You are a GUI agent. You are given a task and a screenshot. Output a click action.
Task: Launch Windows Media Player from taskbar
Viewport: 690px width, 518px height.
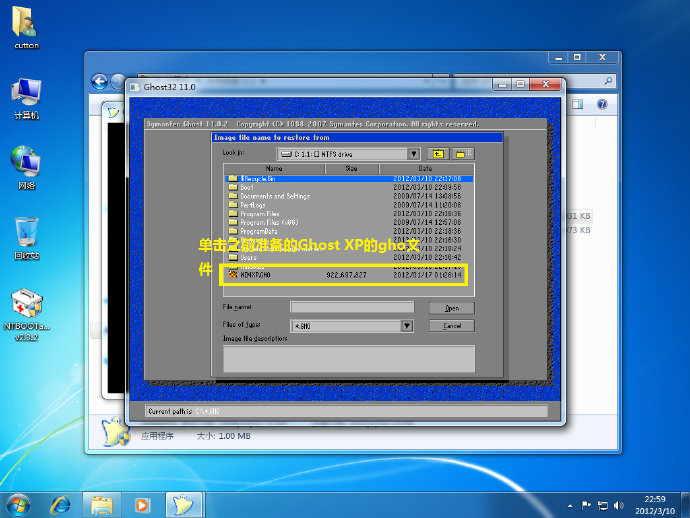[142, 505]
